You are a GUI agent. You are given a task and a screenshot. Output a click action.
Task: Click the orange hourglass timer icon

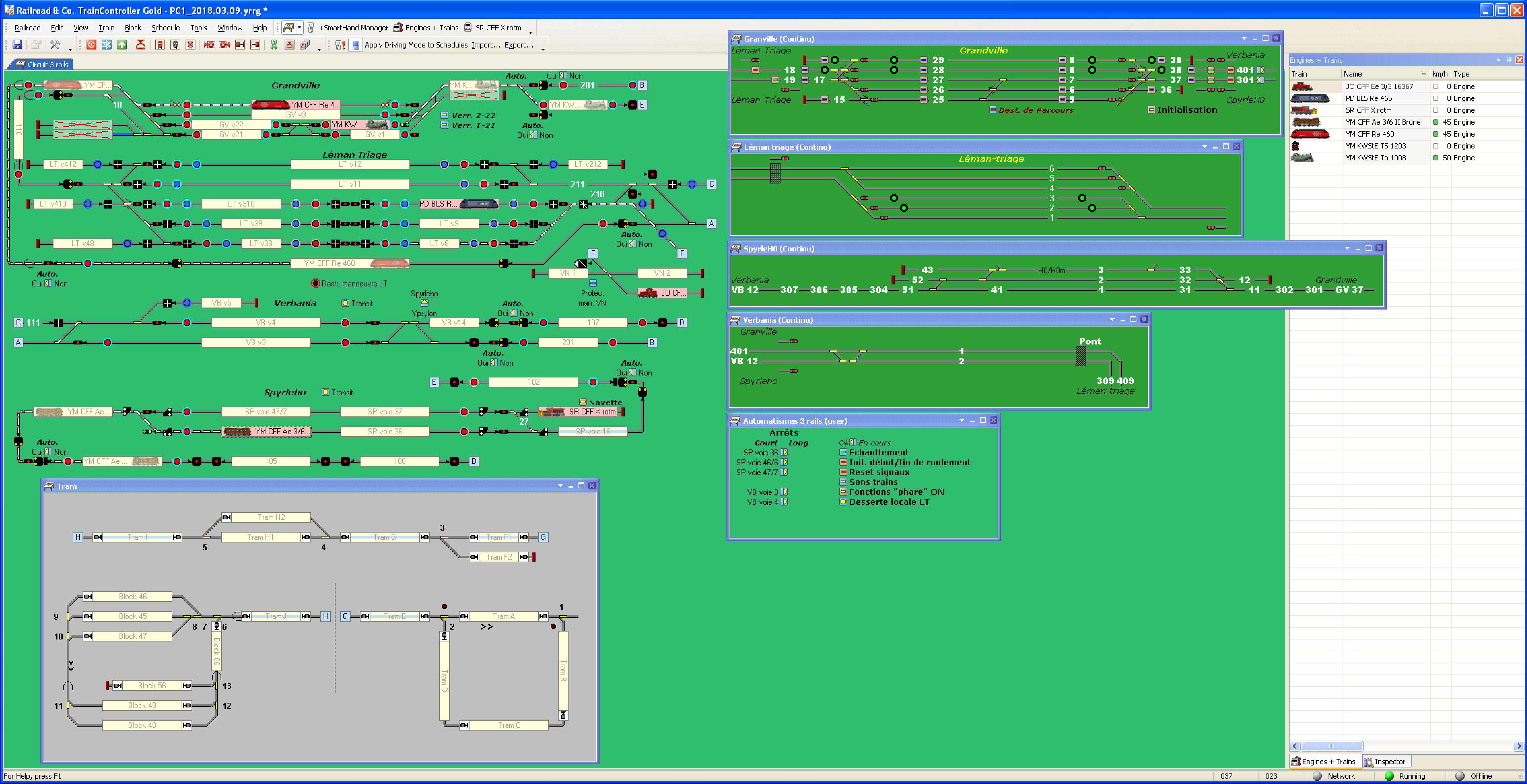pos(141,45)
